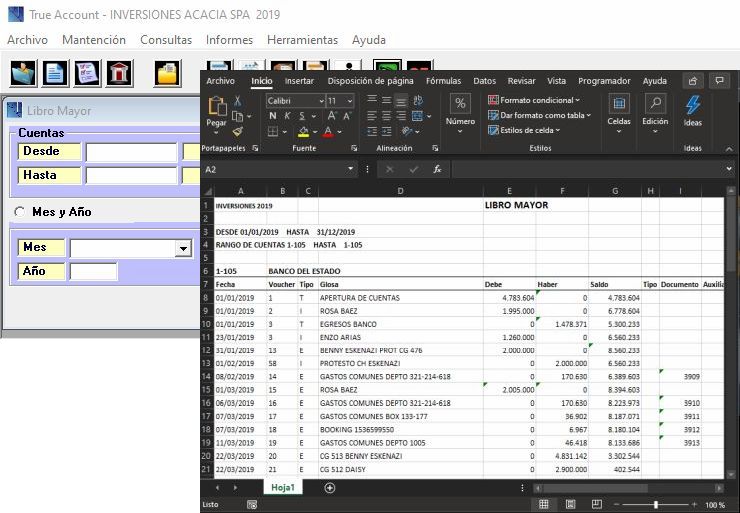Open the Fórmulas tab in Excel
This screenshot has height=513, width=740.
click(443, 81)
